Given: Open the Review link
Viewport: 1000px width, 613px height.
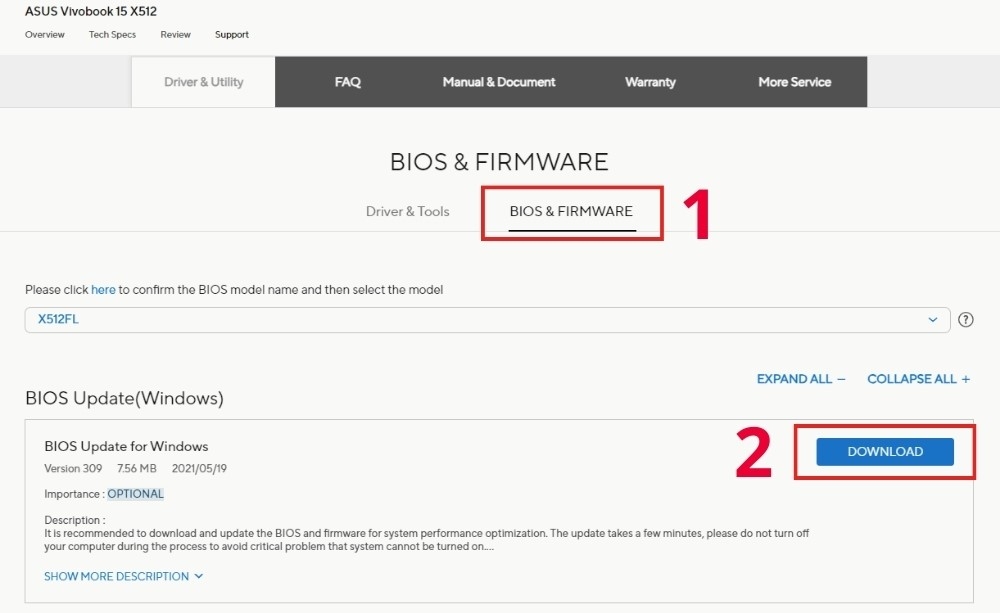Looking at the screenshot, I should pyautogui.click(x=175, y=34).
